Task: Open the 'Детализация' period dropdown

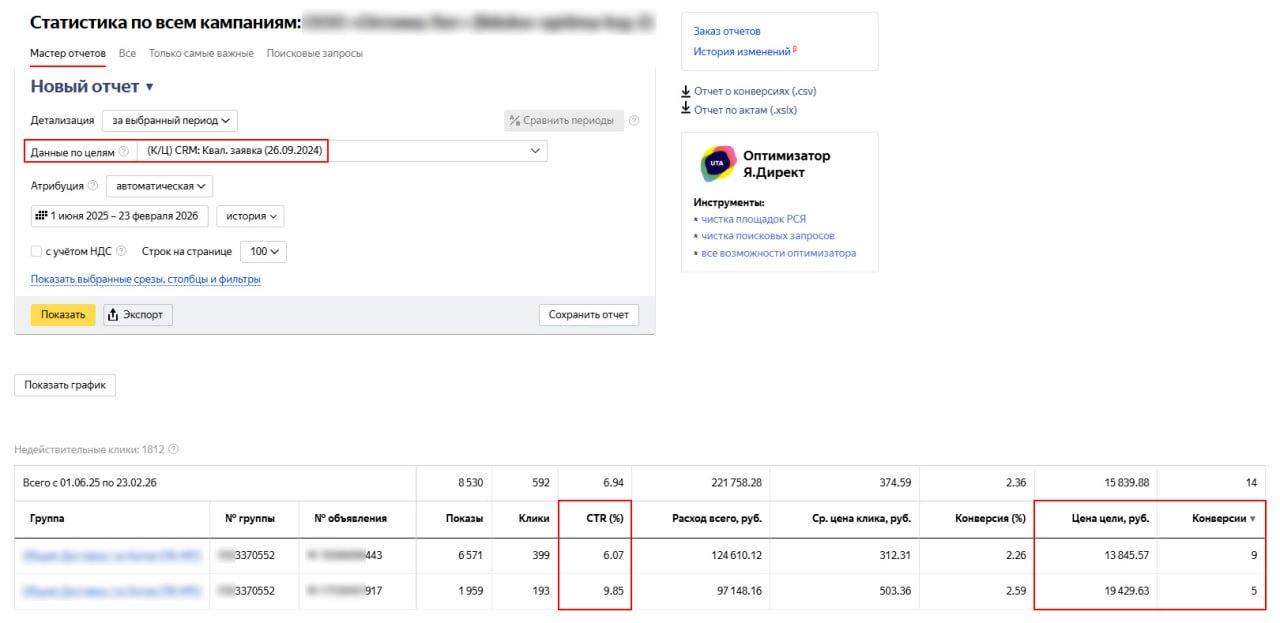Action: 170,121
